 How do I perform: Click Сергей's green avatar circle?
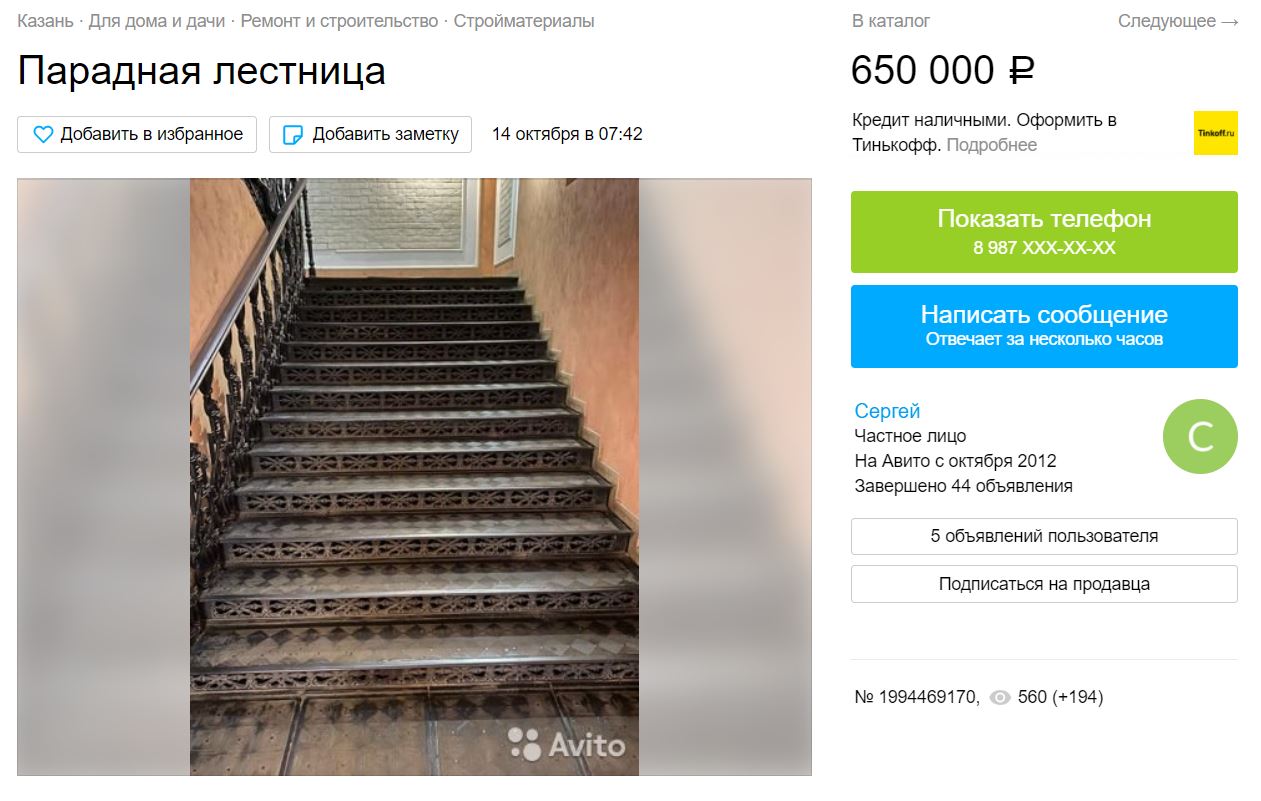tap(1200, 436)
